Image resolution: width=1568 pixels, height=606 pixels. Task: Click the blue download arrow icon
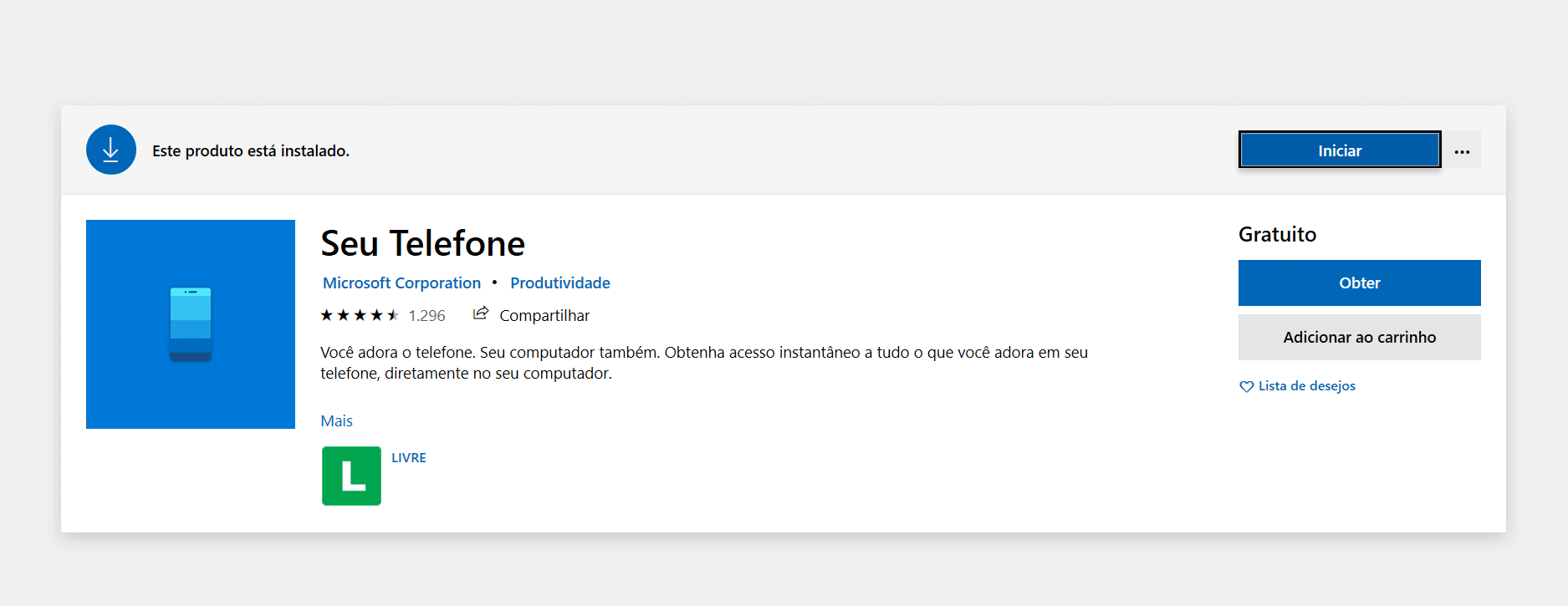[111, 150]
